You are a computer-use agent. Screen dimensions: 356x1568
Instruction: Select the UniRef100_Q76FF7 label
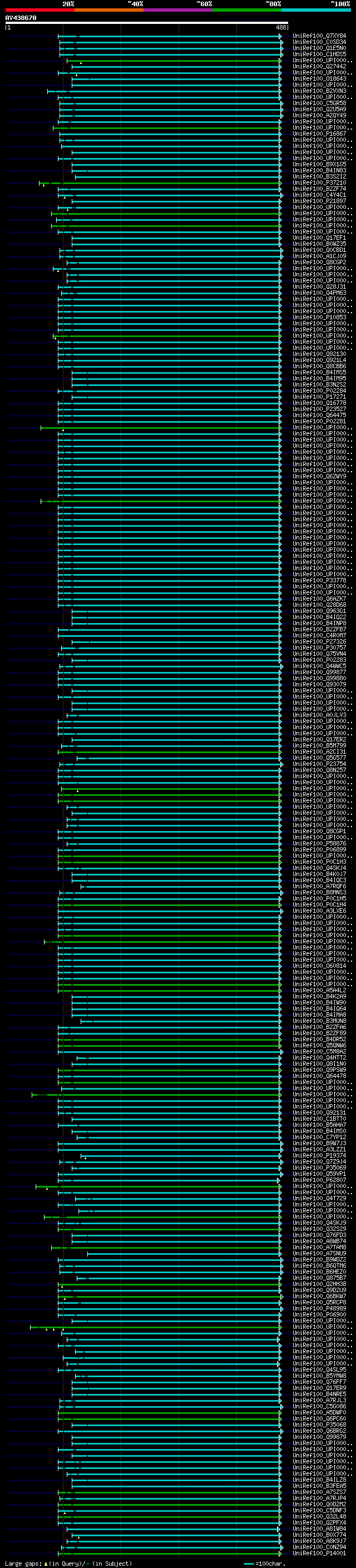click(319, 1382)
